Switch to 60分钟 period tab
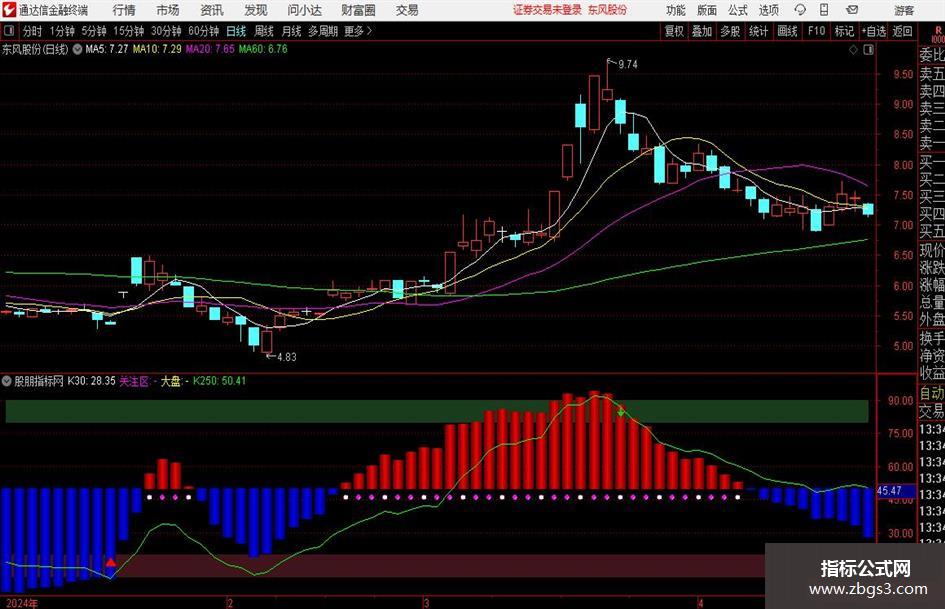This screenshot has height=609, width=945. click(x=204, y=31)
